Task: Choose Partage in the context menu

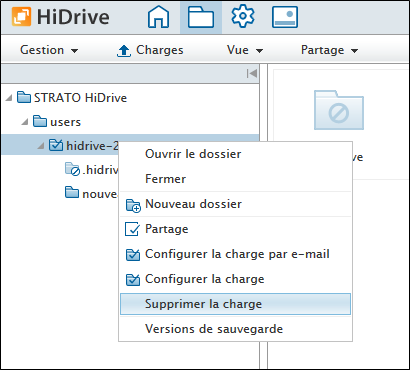Action: 235,229
